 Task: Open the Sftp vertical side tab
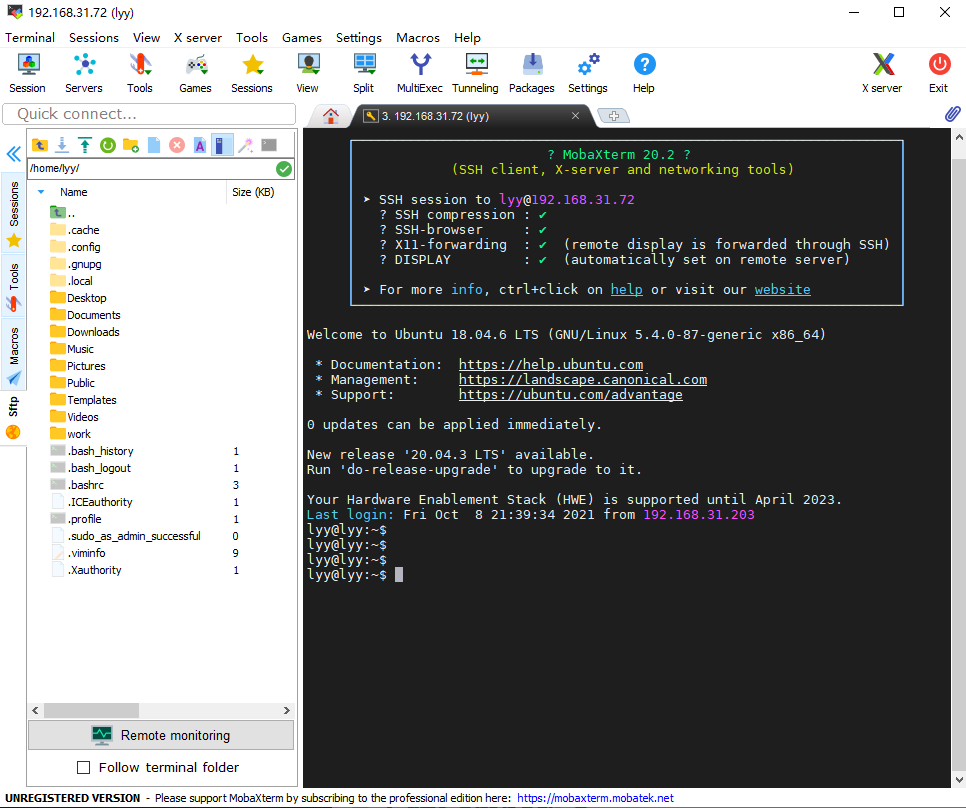13,418
